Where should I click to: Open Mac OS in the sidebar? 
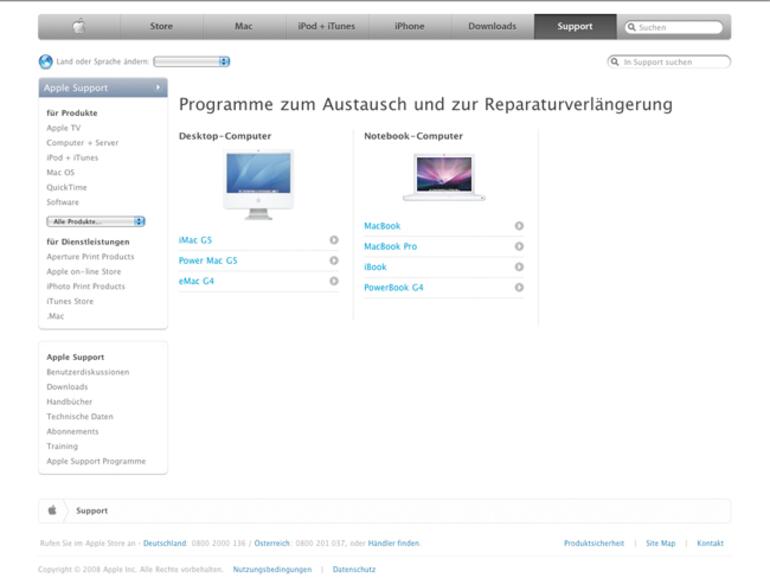(60, 172)
